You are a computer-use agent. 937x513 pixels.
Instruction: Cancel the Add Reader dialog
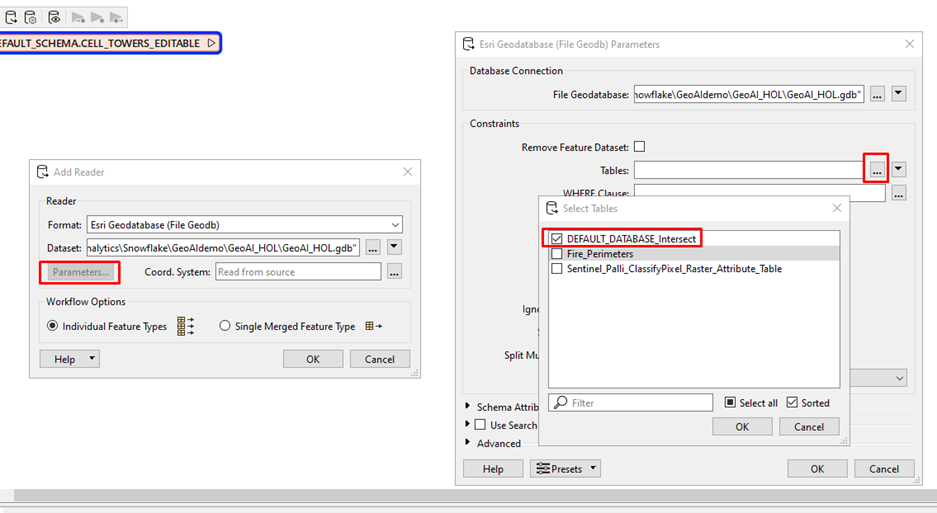379,359
